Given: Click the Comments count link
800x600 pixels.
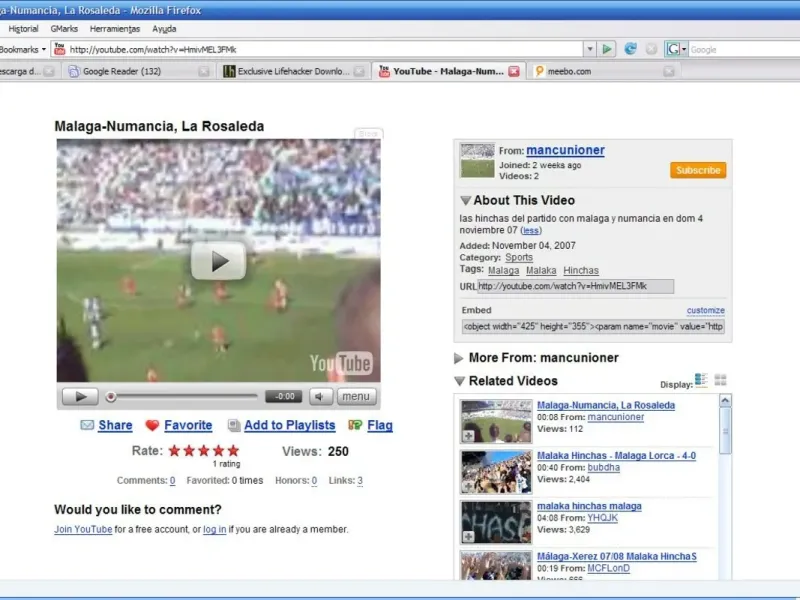Looking at the screenshot, I should click(x=172, y=481).
